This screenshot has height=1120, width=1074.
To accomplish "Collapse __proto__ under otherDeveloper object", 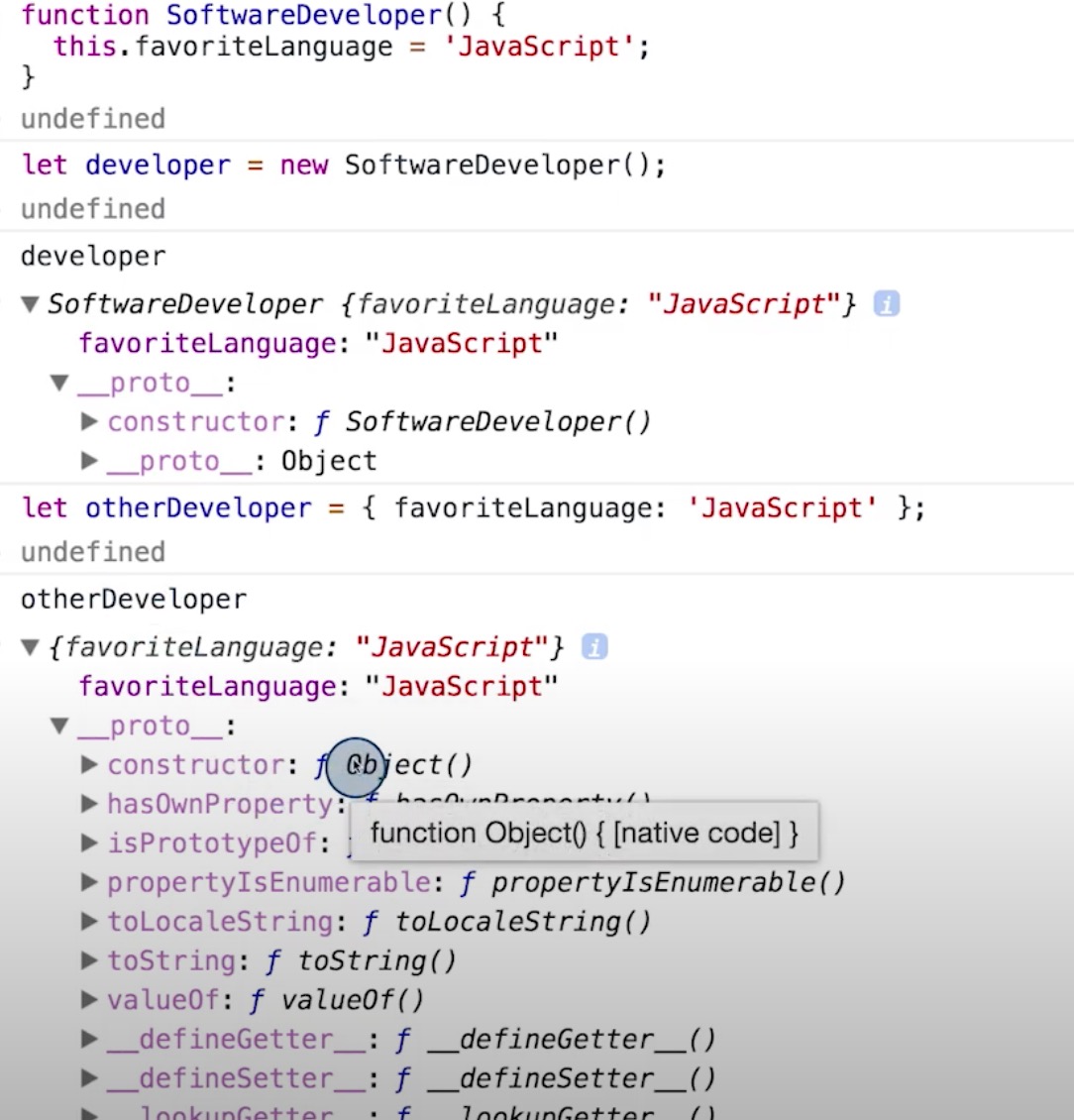I will (60, 727).
